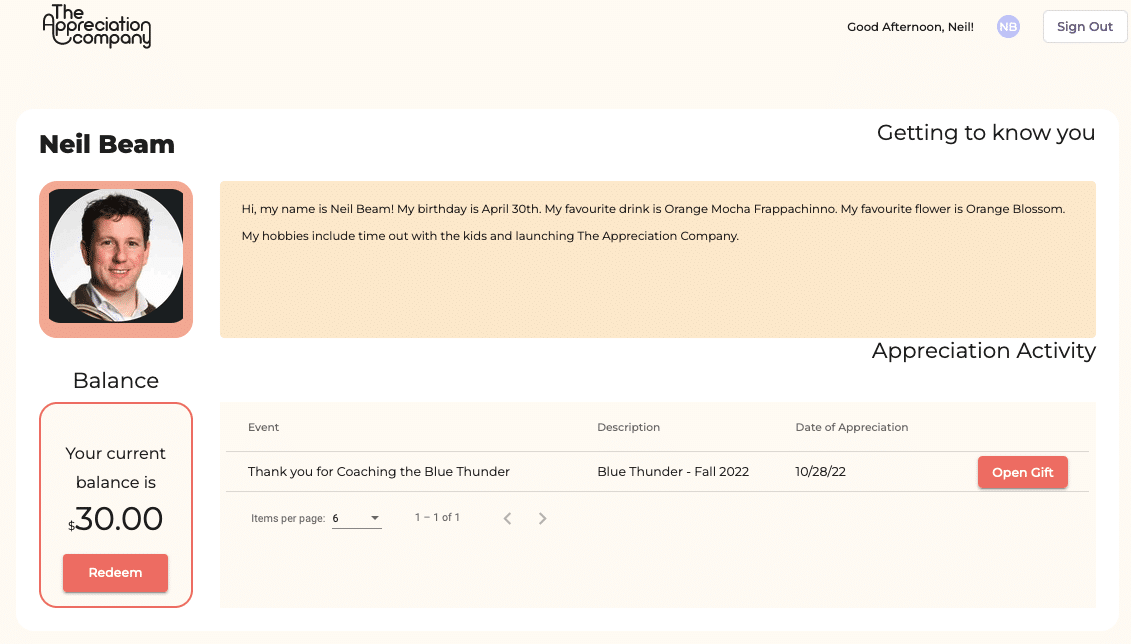Select Thank you for Coaching row
Image resolution: width=1131 pixels, height=644 pixels.
[657, 472]
